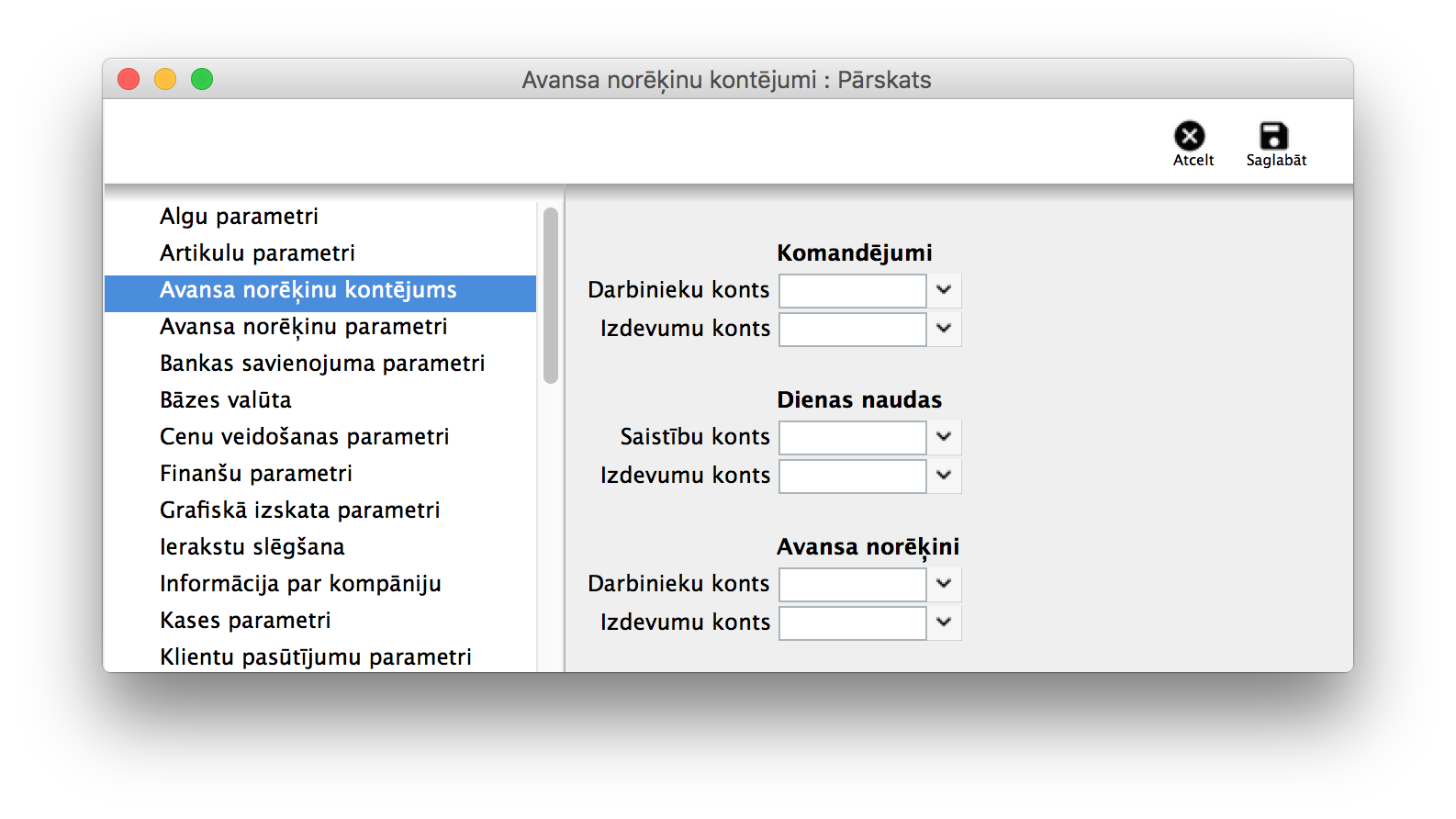The width and height of the screenshot is (1456, 819).
Task: Expand Komandējumi Darbinieku konts dropdown arrow
Action: pos(944,290)
